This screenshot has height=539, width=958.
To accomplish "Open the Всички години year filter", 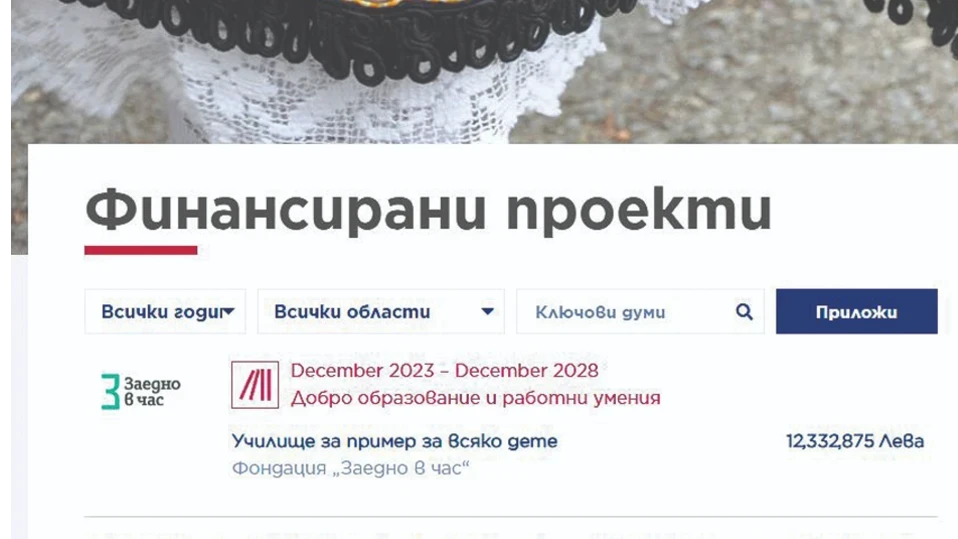I will (165, 312).
